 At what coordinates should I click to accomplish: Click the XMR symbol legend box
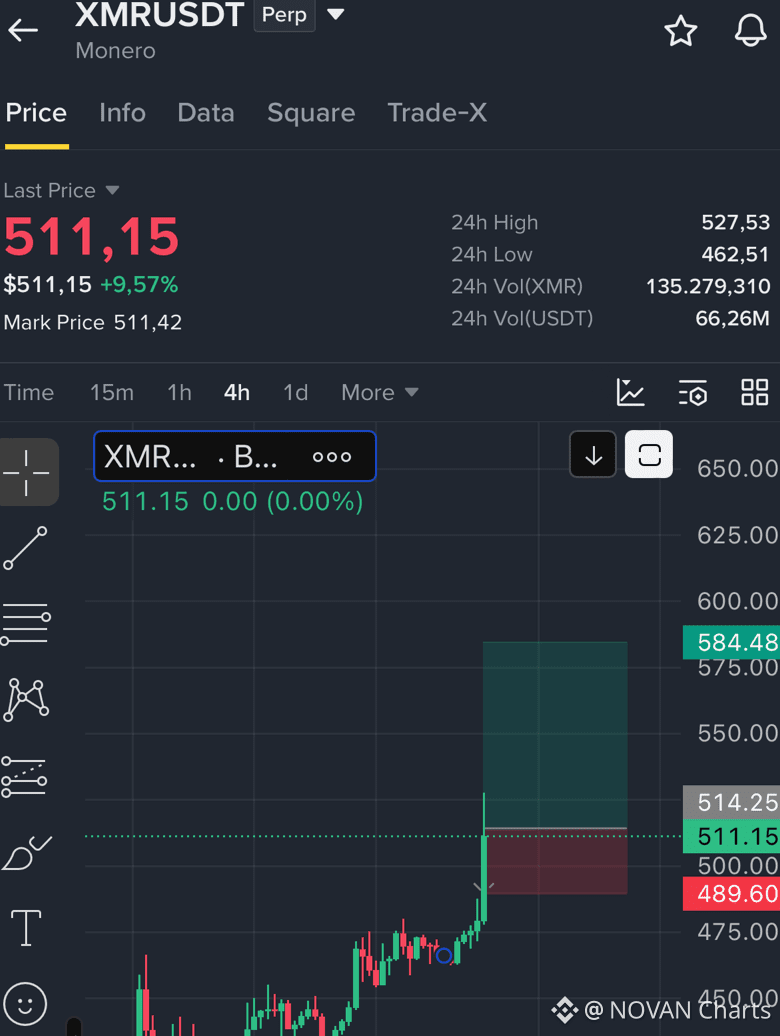click(x=235, y=456)
